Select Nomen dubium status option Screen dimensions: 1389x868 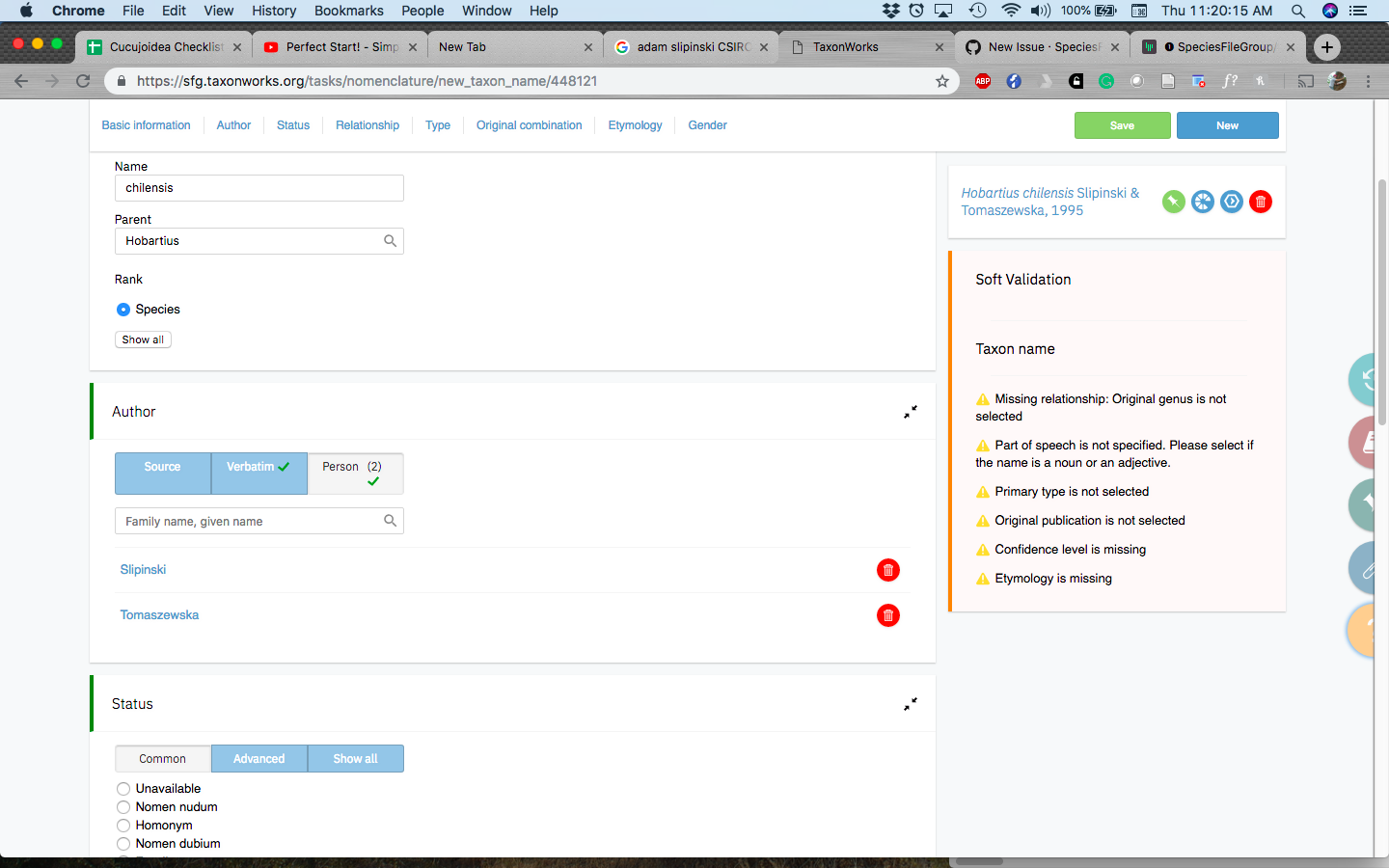123,844
